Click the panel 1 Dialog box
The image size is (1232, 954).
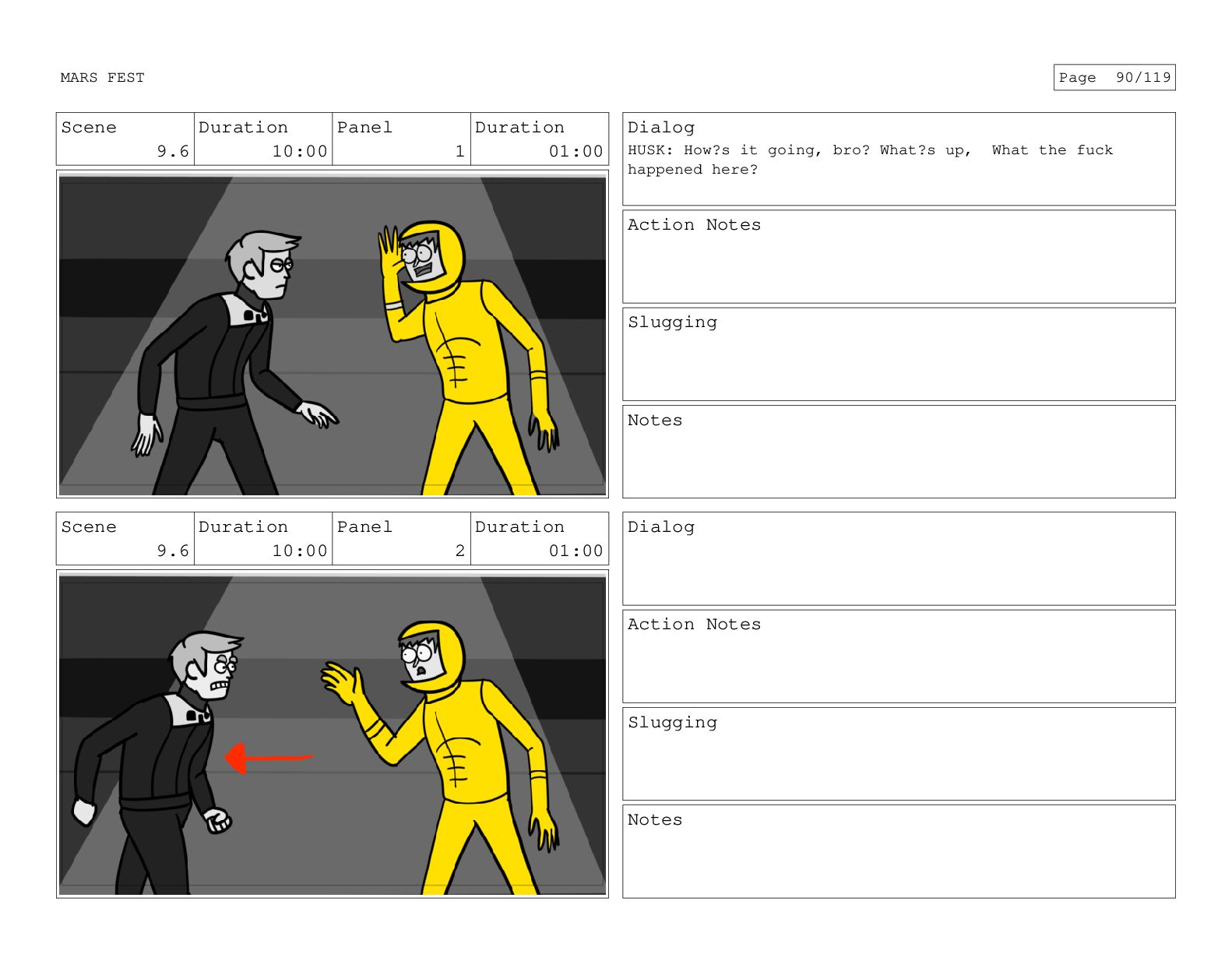tap(899, 159)
